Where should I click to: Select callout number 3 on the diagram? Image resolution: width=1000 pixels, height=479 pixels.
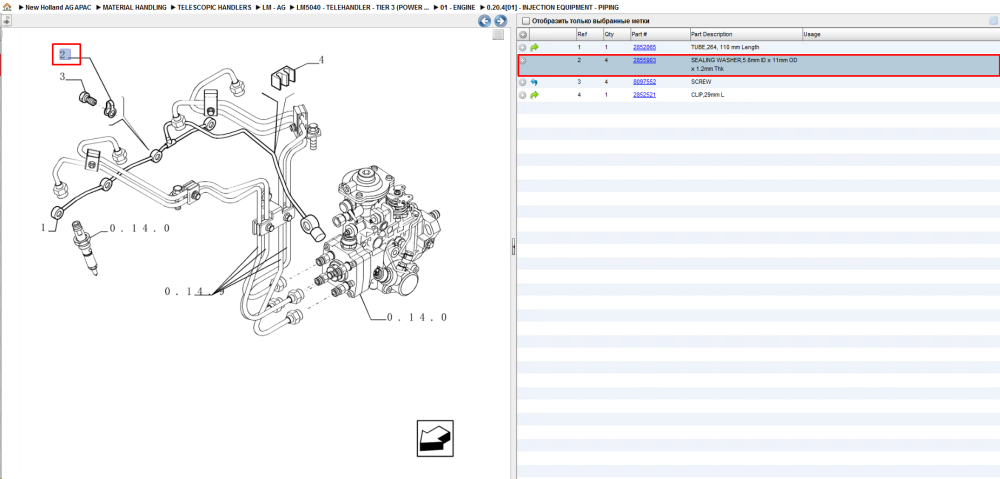click(x=62, y=77)
